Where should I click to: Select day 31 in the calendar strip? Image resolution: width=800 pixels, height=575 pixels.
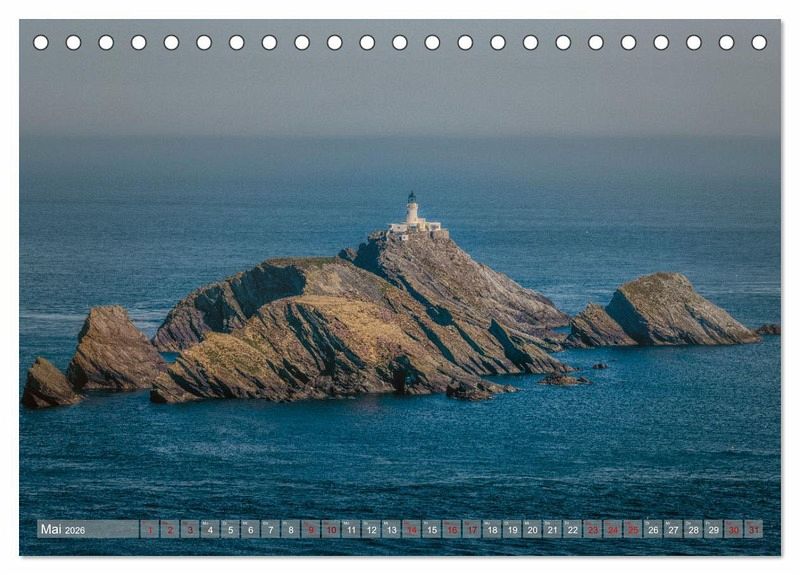point(755,529)
